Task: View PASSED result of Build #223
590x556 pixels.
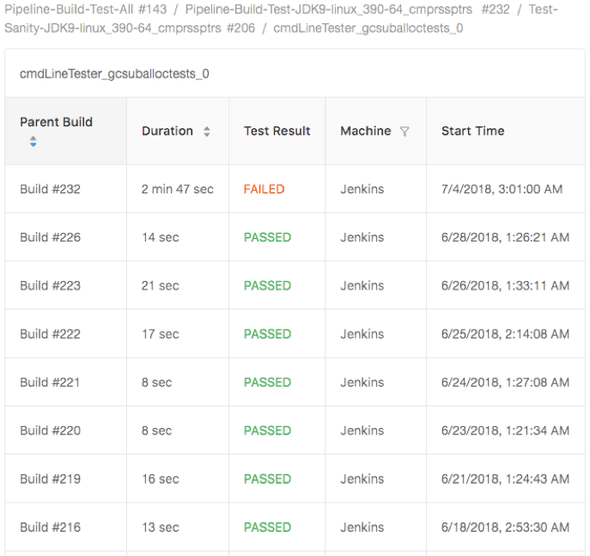Action: coord(267,286)
